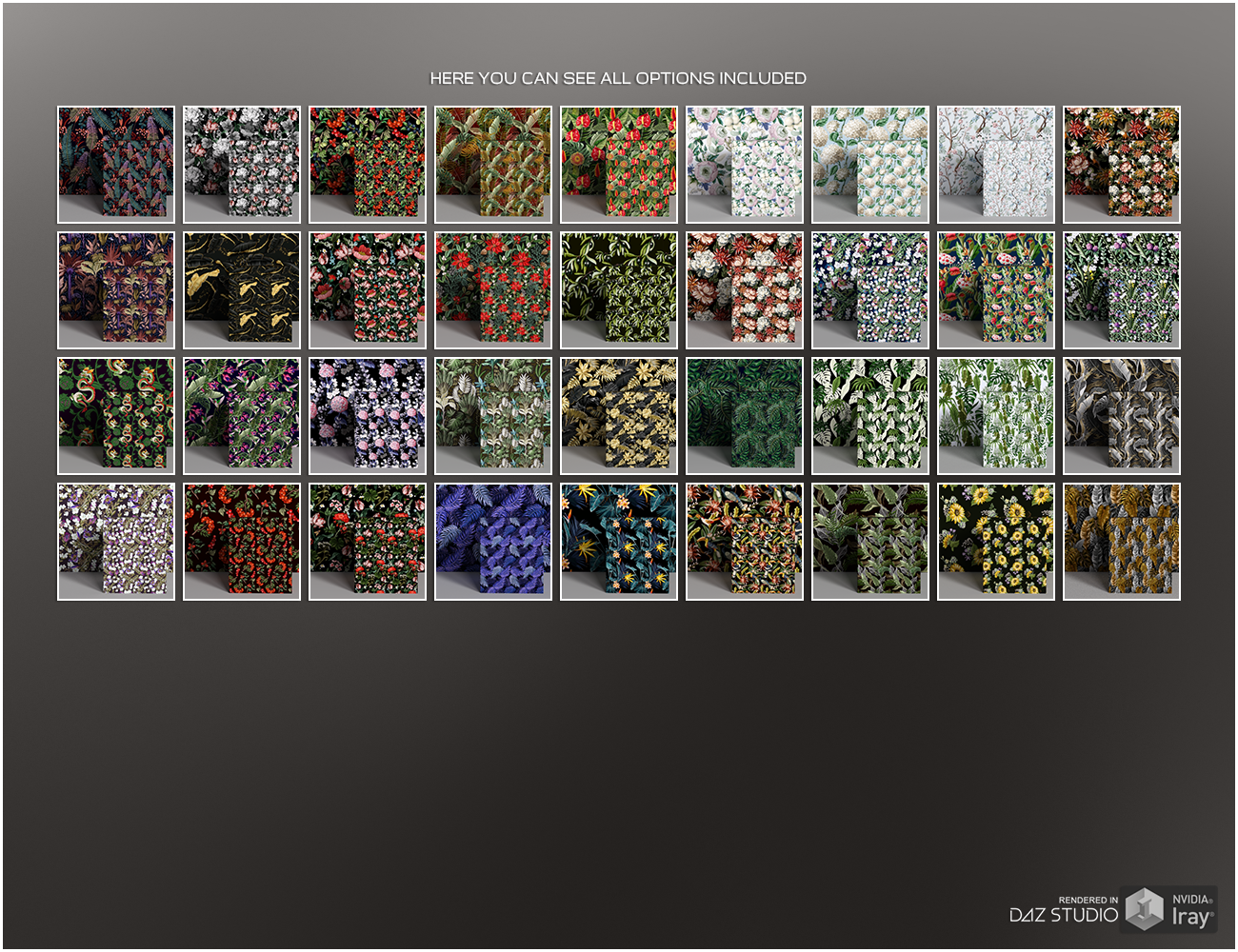Image resolution: width=1238 pixels, height=952 pixels.
Task: Select the olive and gray outlined leaves pattern
Action: pos(870,542)
